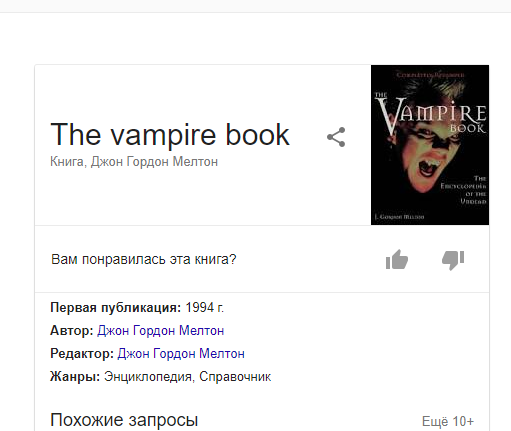Click the Первая публикация label

(116, 307)
